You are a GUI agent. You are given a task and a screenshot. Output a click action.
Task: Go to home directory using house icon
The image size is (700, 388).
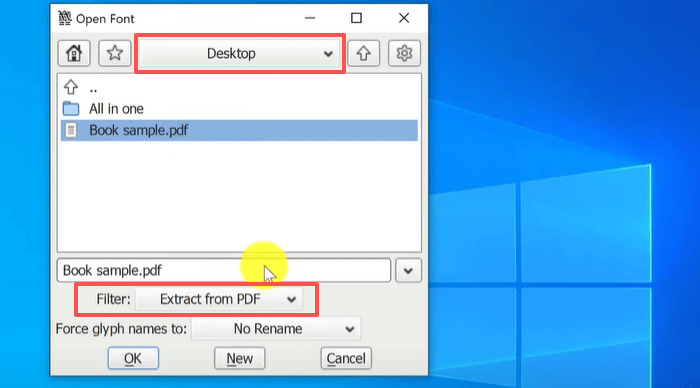pyautogui.click(x=74, y=54)
